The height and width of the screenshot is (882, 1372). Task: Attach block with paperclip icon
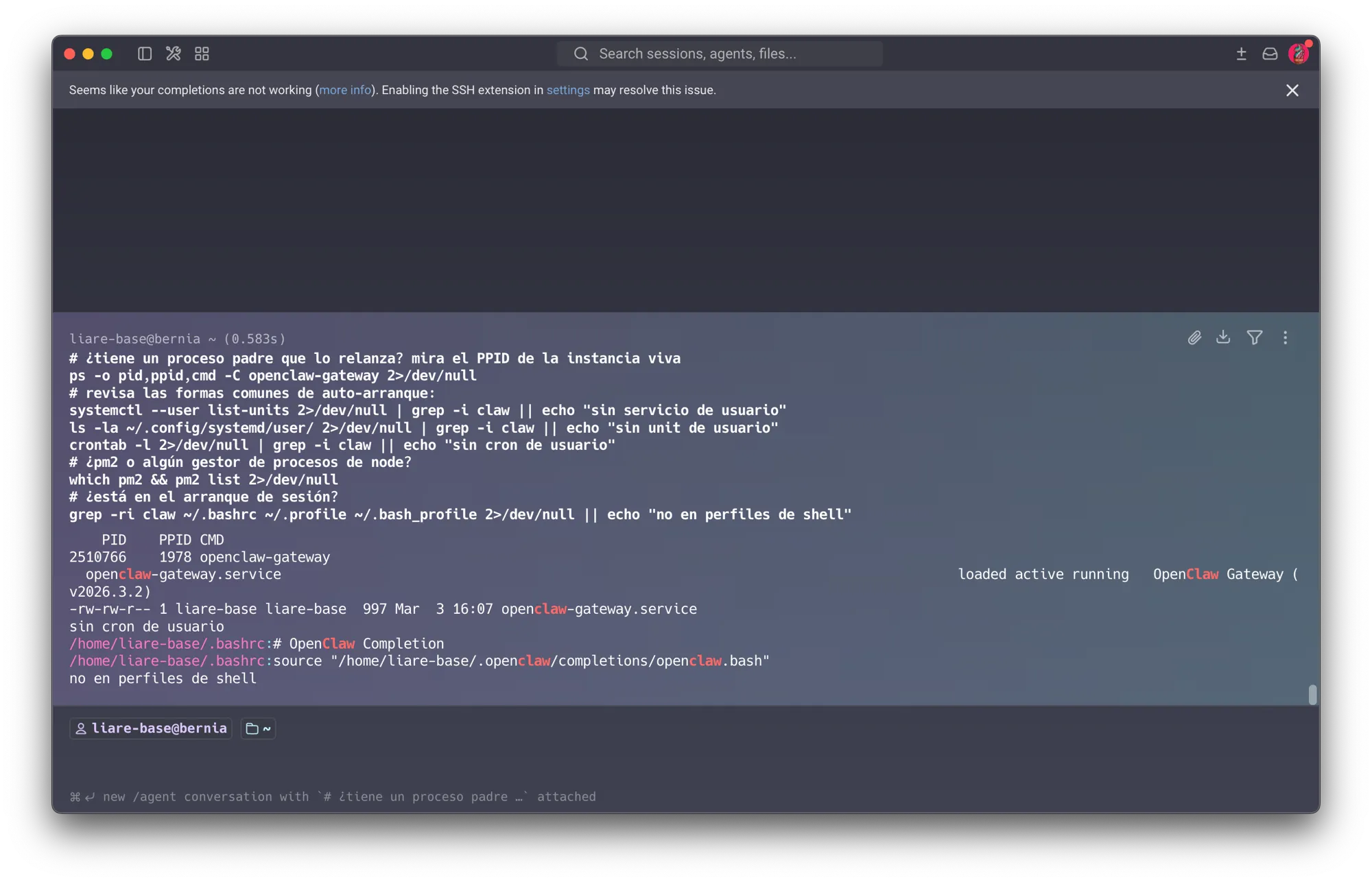[x=1194, y=337]
